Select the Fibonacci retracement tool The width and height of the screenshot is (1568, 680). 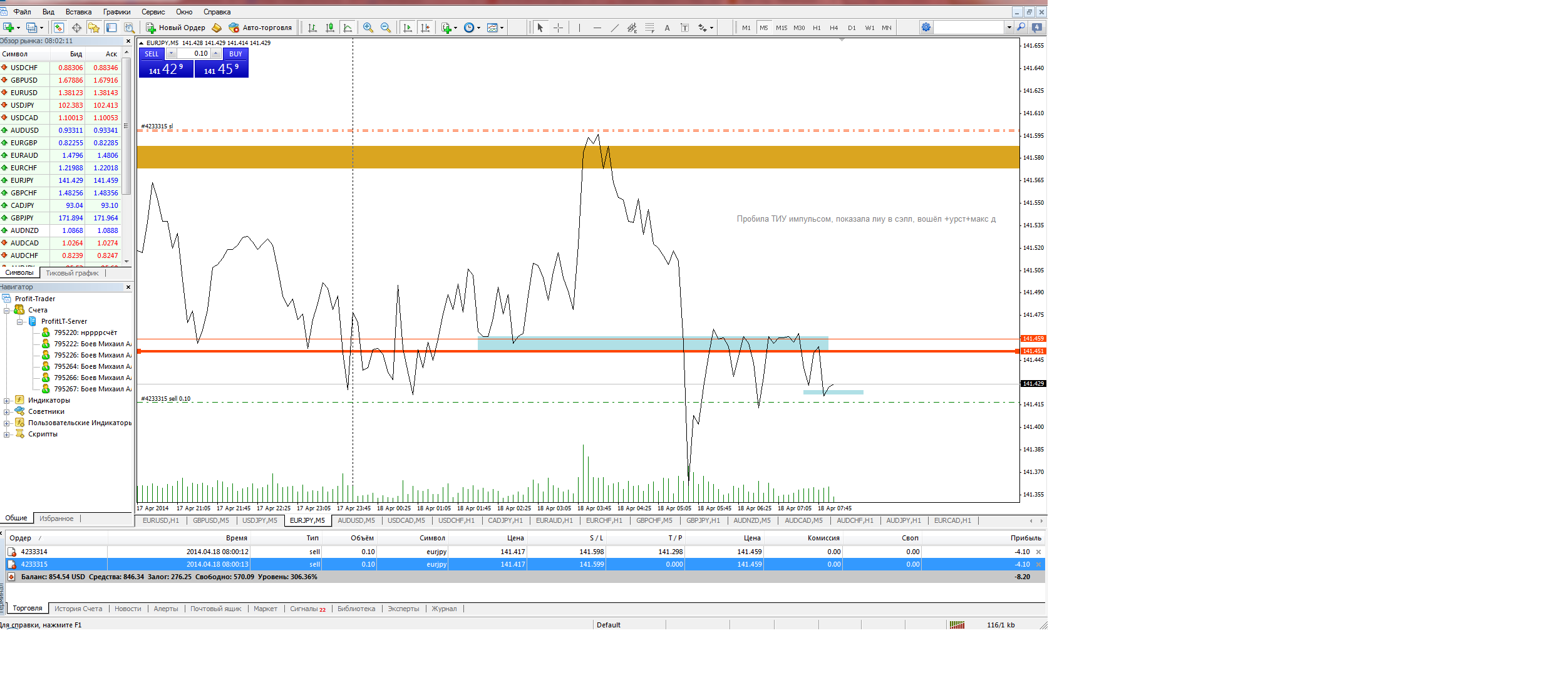(649, 28)
